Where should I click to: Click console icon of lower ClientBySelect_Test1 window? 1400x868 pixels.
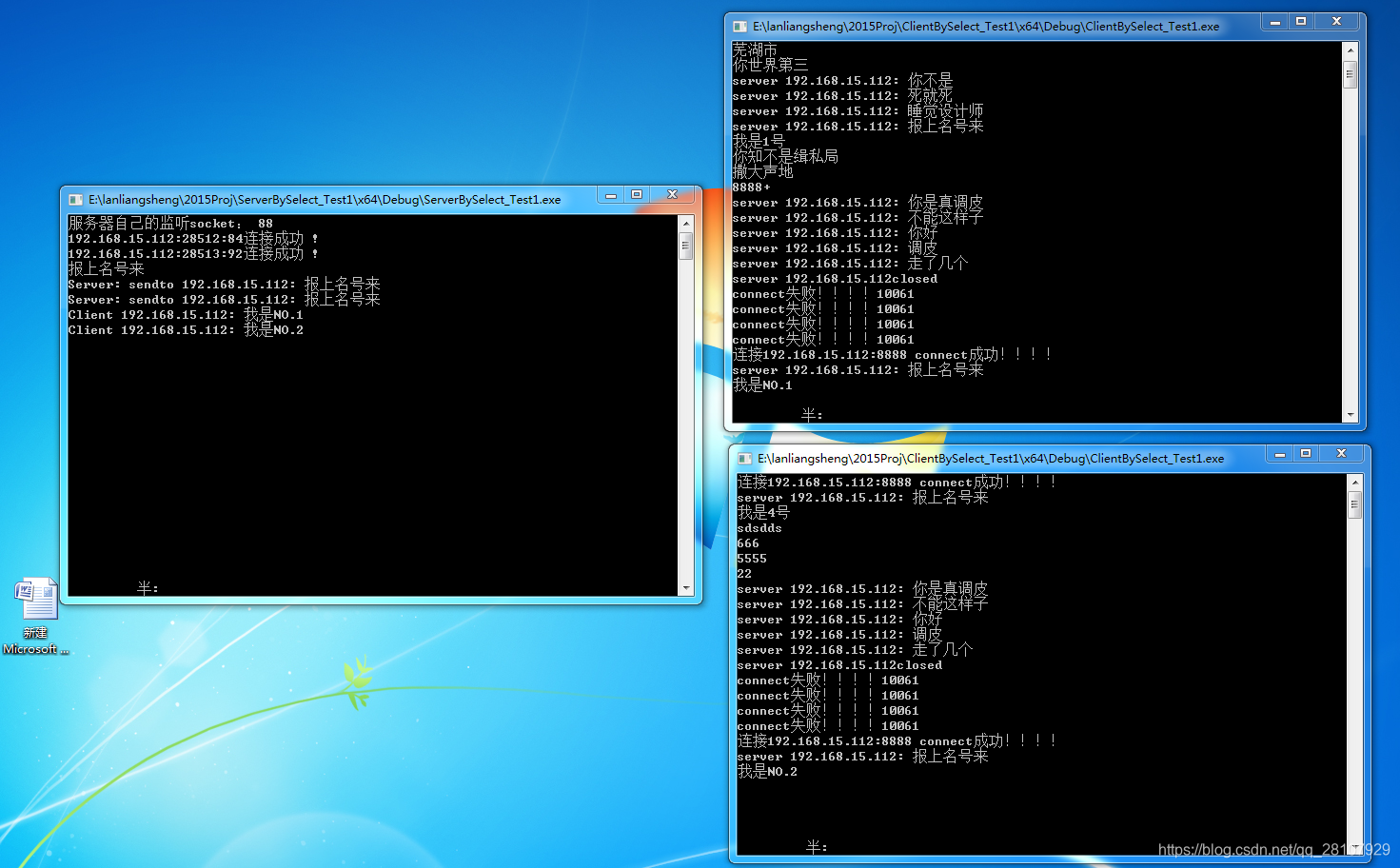coord(745,459)
